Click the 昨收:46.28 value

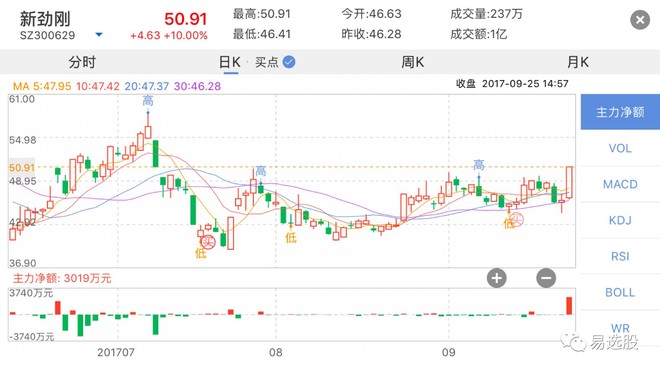[x=371, y=34]
